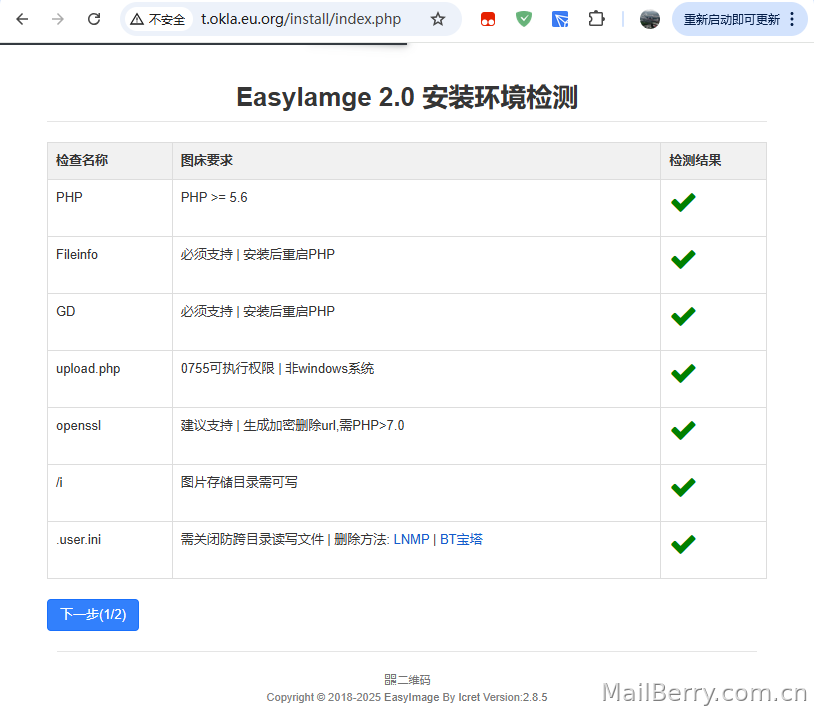814x710 pixels.
Task: Click the green checkmark in PHP row
Action: (683, 202)
